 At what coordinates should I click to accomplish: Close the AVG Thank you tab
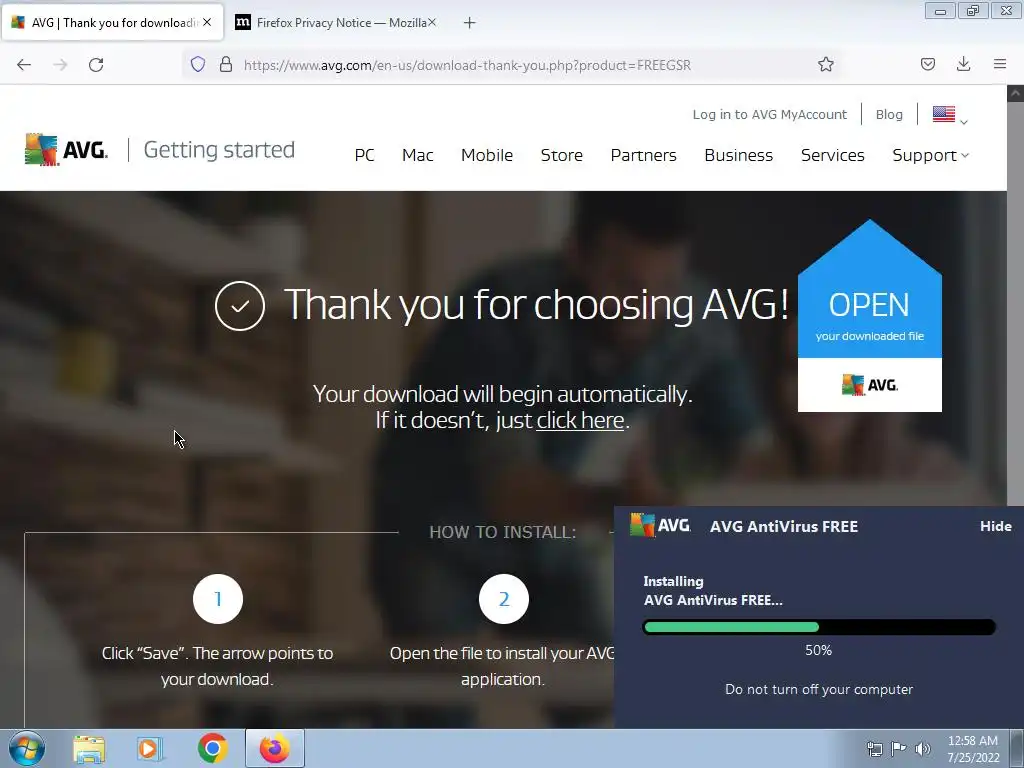(207, 22)
